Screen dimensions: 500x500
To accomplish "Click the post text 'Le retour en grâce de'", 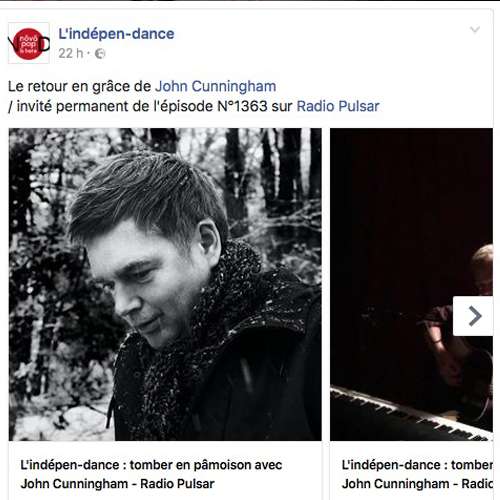I will tap(80, 86).
